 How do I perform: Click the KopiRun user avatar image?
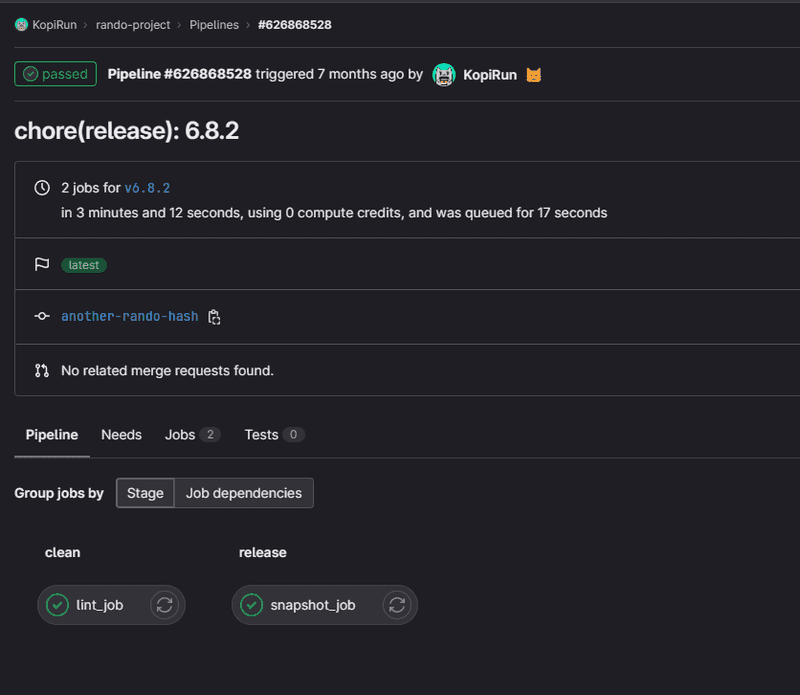[x=444, y=75]
